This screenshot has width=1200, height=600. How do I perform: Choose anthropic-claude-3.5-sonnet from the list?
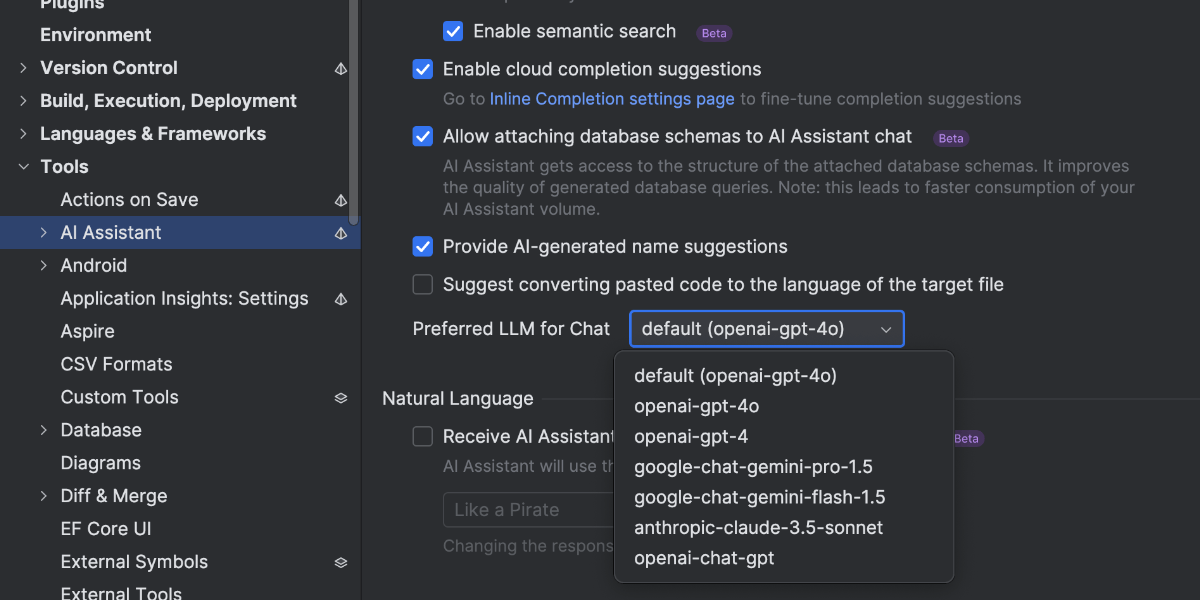point(758,527)
